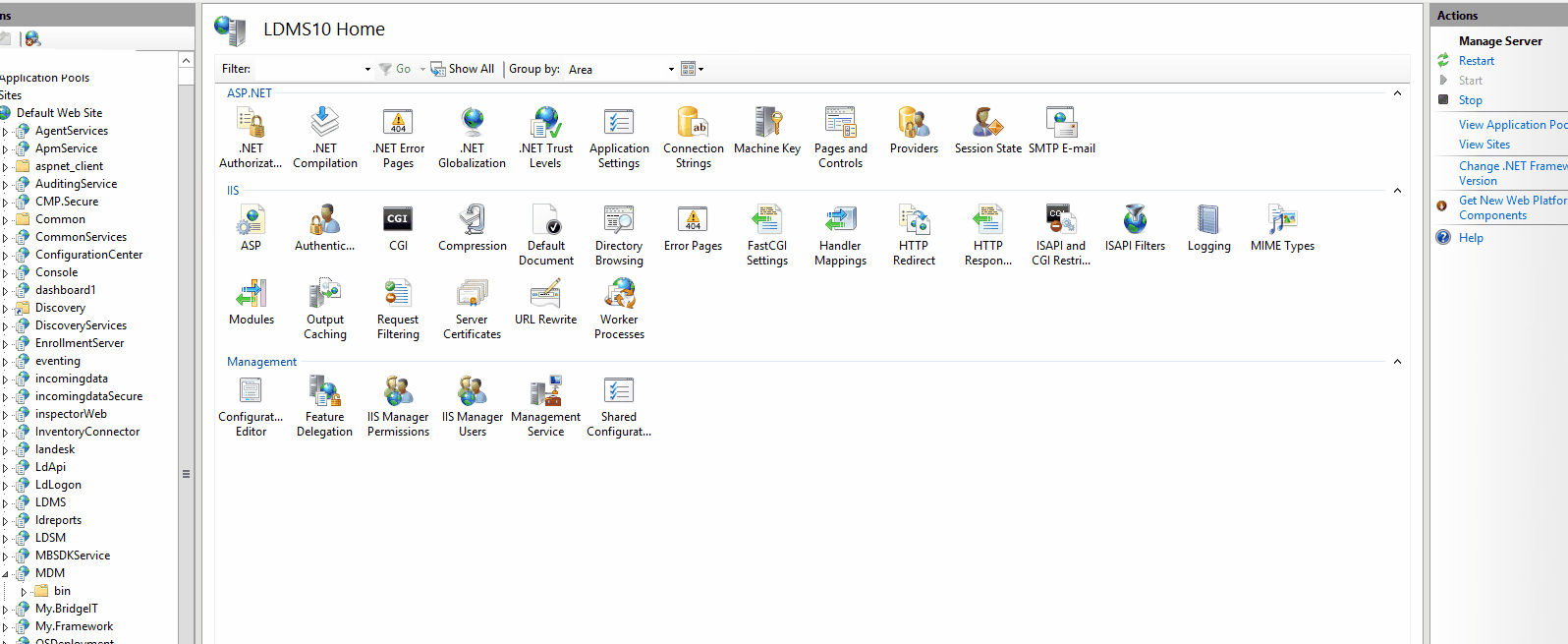Collapse the MDM tree node
Viewport: 1568px width, 644px height.
click(x=5, y=573)
